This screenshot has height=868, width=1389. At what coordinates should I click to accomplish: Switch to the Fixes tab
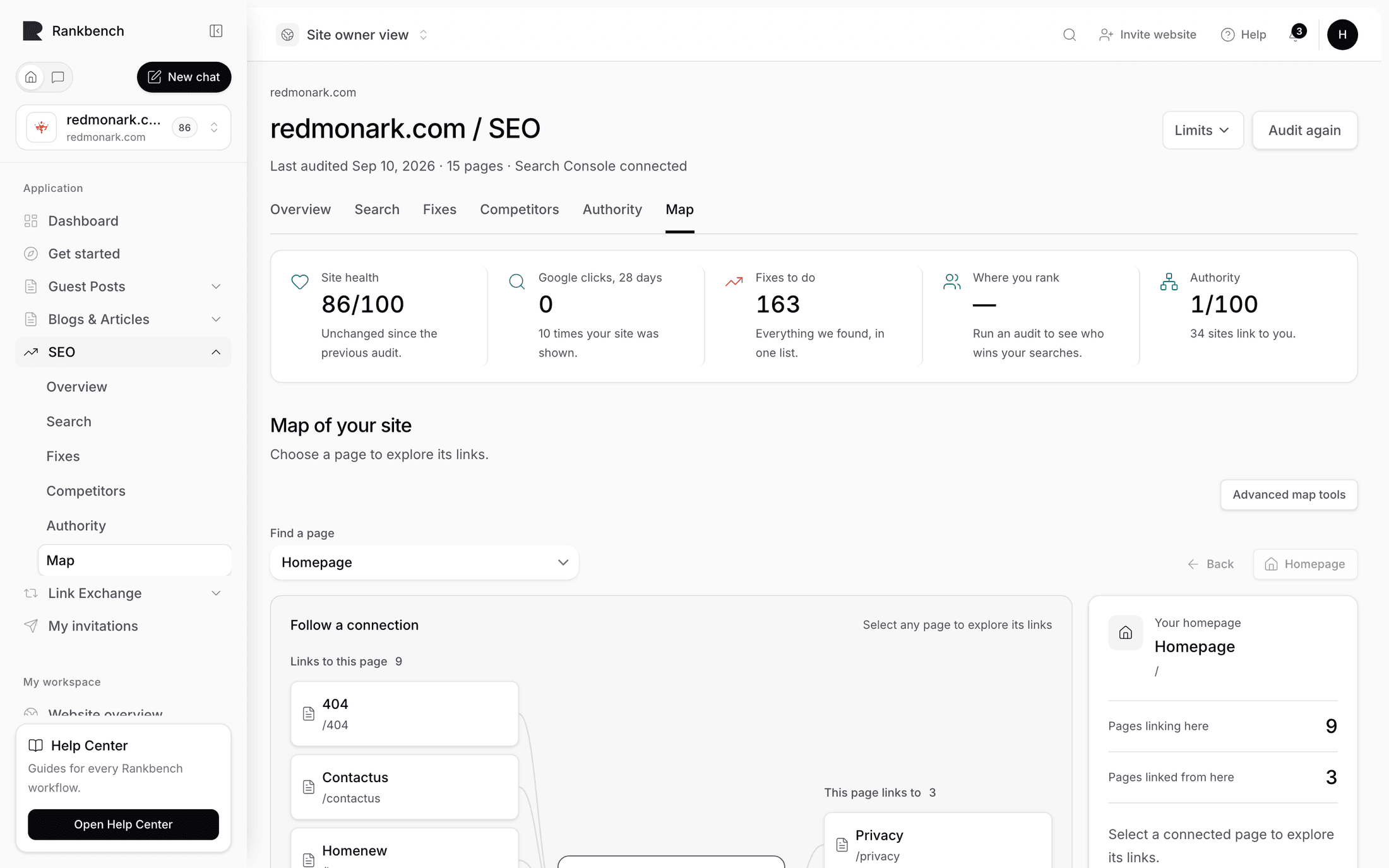pyautogui.click(x=439, y=210)
